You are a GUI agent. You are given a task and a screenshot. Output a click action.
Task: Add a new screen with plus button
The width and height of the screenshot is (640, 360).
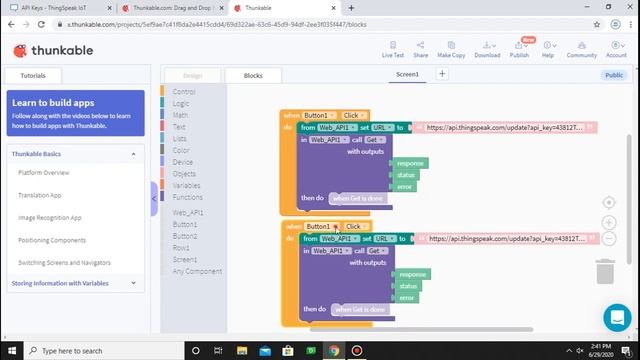[x=442, y=74]
